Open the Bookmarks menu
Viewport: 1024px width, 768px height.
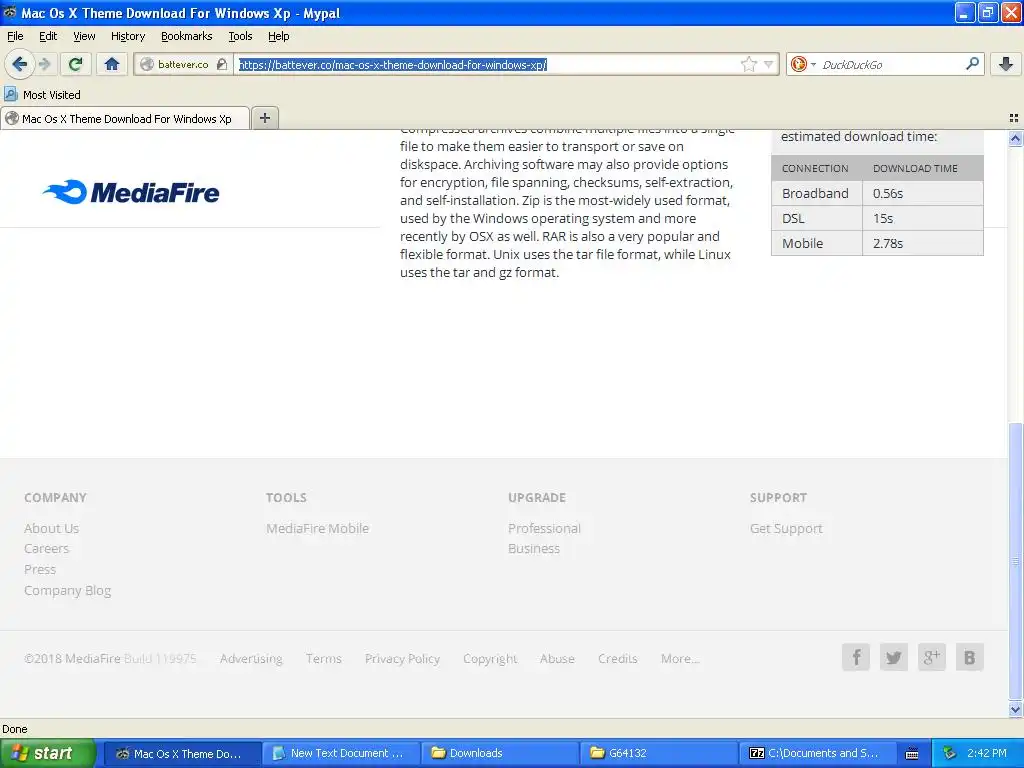click(x=187, y=36)
